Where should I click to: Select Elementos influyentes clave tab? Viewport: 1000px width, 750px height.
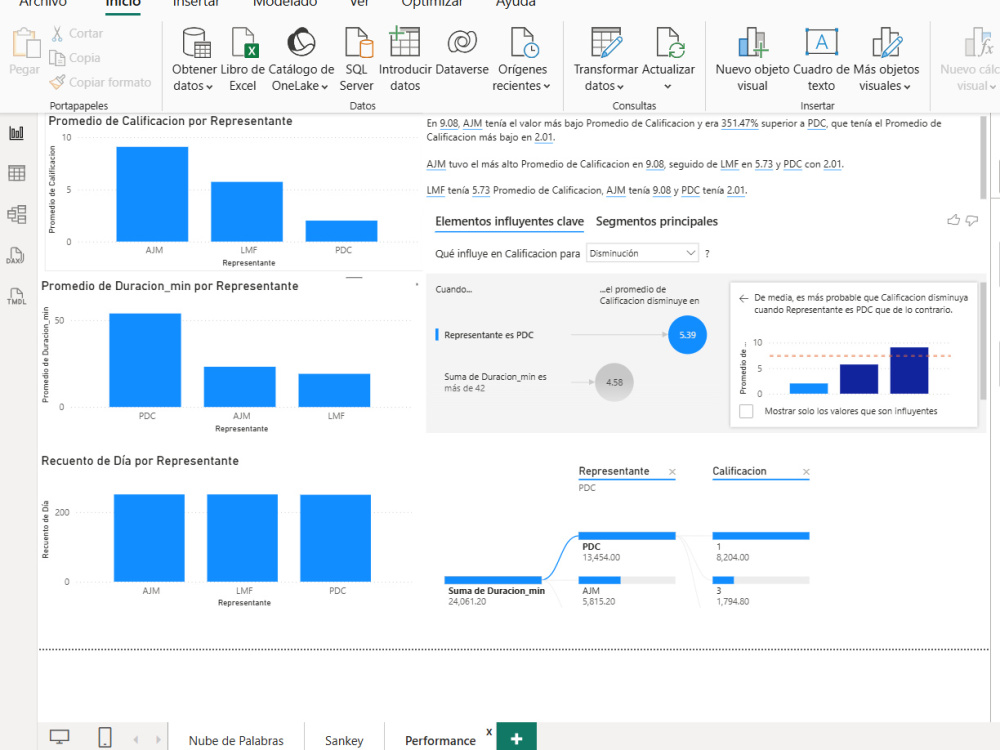click(x=509, y=221)
